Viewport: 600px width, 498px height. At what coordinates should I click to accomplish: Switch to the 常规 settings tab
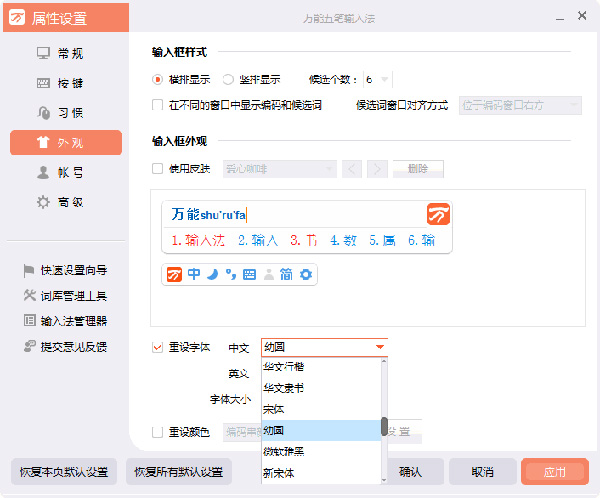coord(66,53)
